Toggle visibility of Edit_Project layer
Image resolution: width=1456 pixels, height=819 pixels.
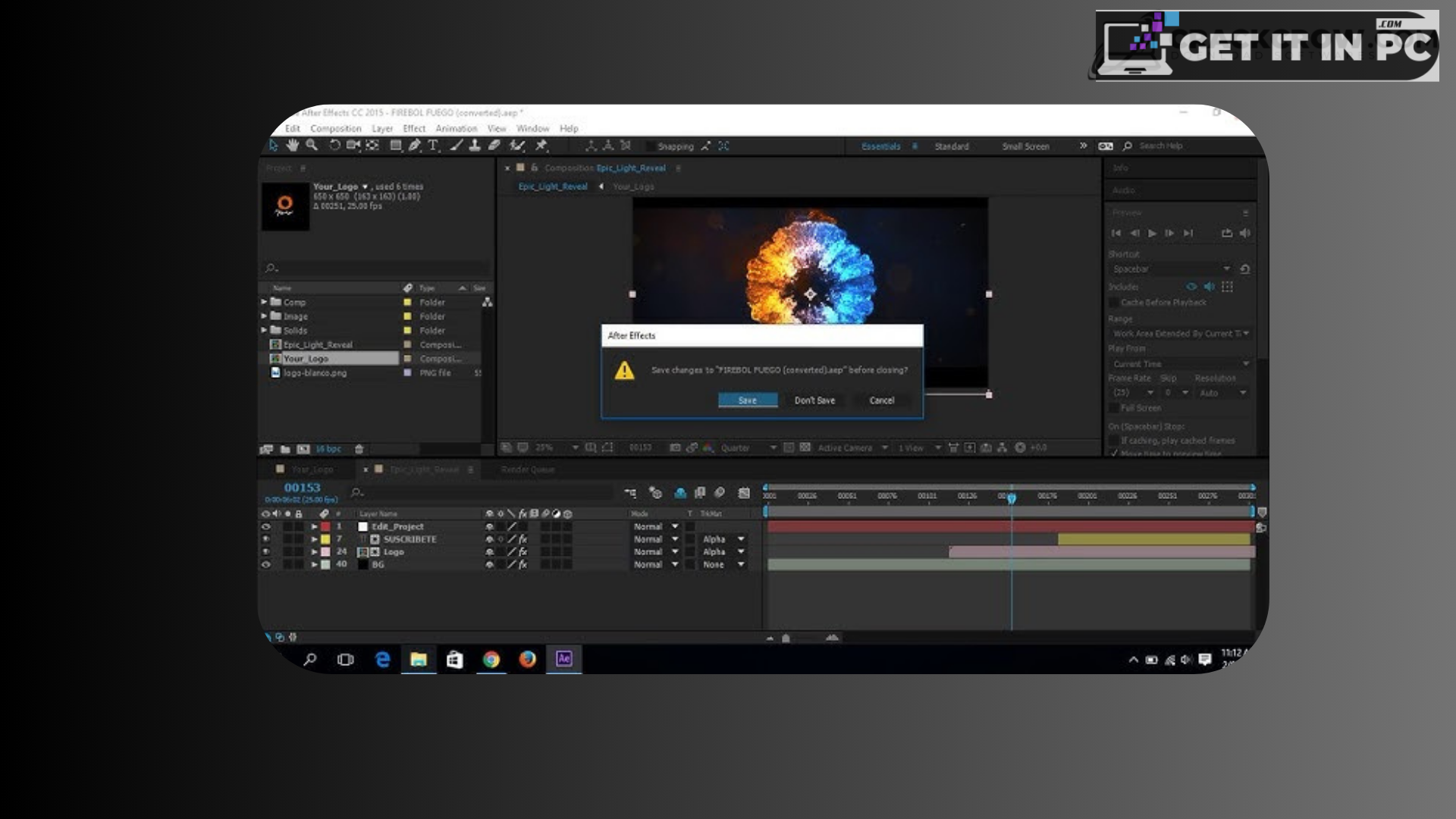(x=266, y=526)
